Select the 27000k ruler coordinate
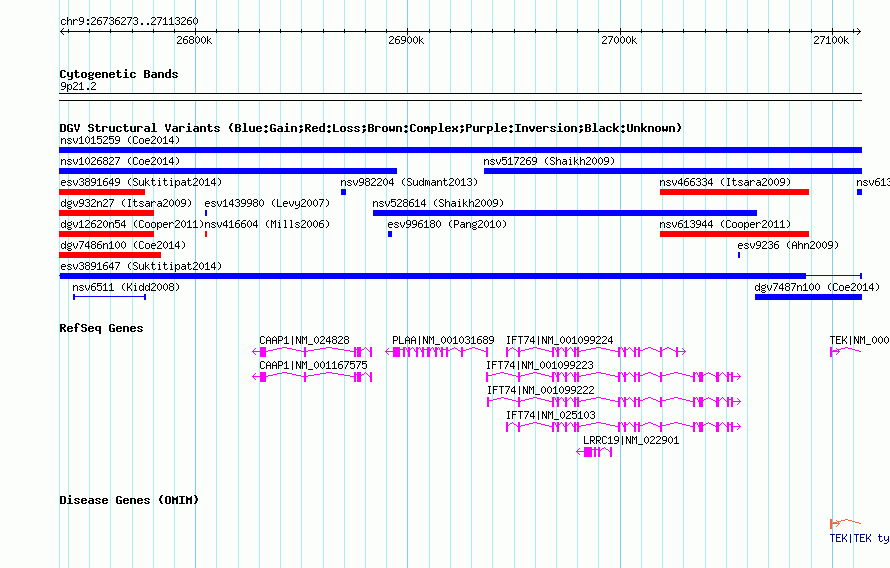The height and width of the screenshot is (568, 890). (619, 40)
